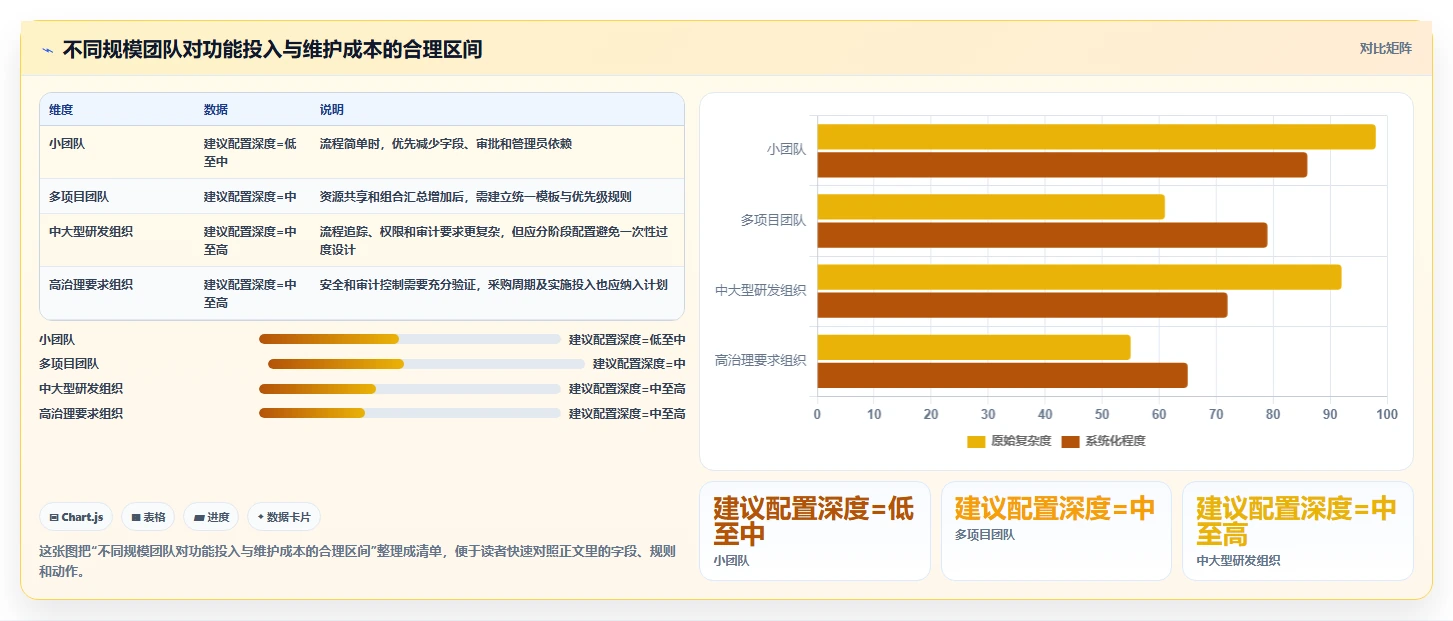Click 小团队 brown 系统化程度 bar in chart
The image size is (1453, 621).
(x=1062, y=165)
